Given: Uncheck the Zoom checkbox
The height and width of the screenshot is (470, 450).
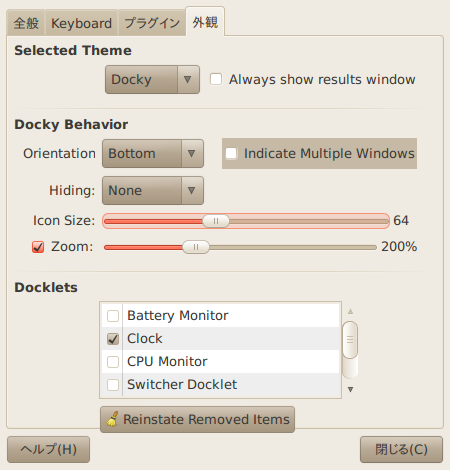Looking at the screenshot, I should pos(38,247).
